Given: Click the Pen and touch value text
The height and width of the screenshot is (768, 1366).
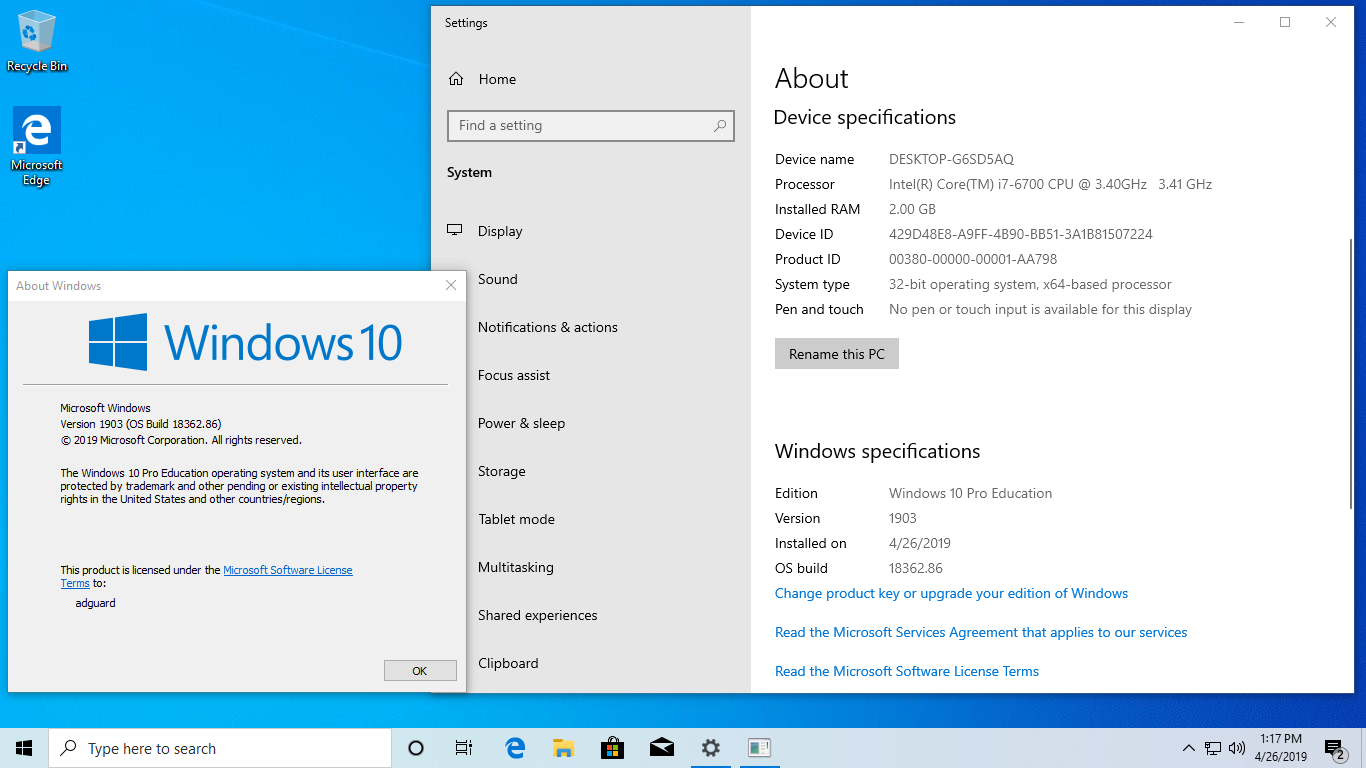Looking at the screenshot, I should [x=1040, y=309].
